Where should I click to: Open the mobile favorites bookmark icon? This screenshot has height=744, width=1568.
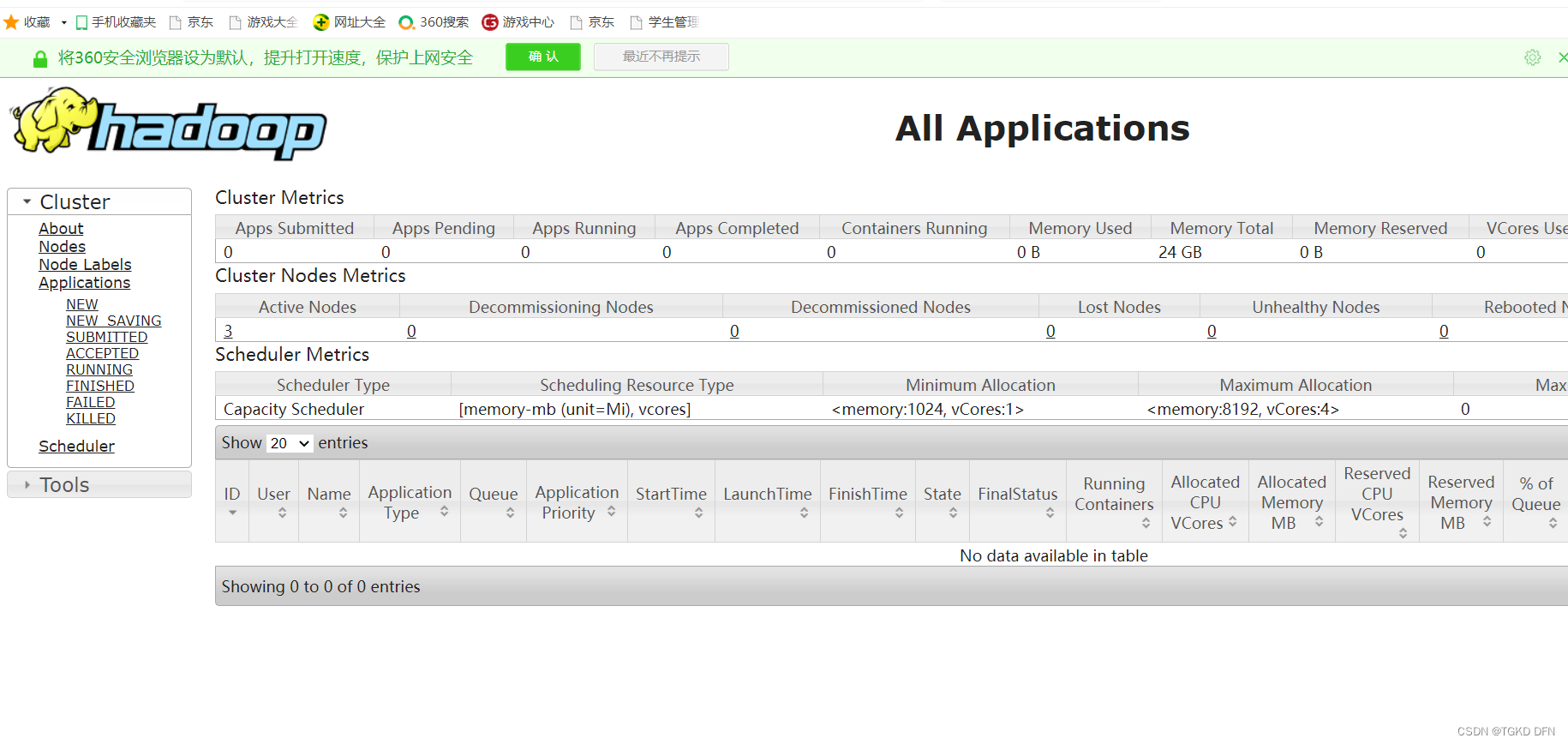[x=82, y=22]
